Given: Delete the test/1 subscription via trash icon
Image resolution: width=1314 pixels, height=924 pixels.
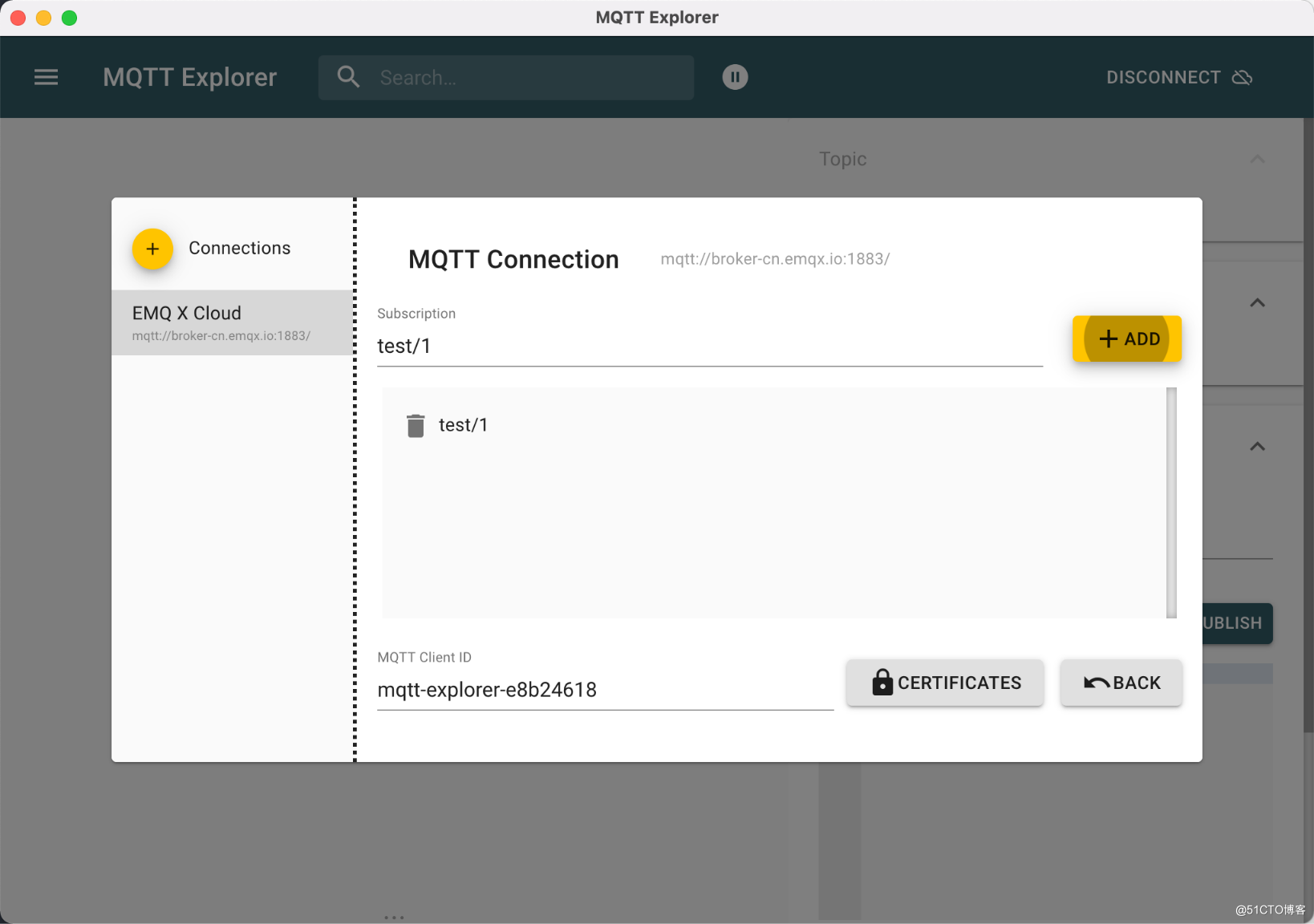Looking at the screenshot, I should pyautogui.click(x=416, y=425).
